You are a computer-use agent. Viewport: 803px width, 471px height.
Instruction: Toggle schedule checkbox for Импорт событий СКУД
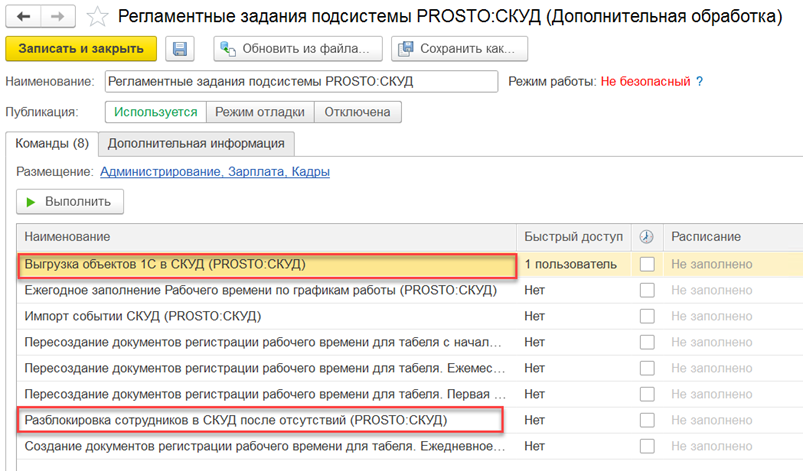coord(647,316)
